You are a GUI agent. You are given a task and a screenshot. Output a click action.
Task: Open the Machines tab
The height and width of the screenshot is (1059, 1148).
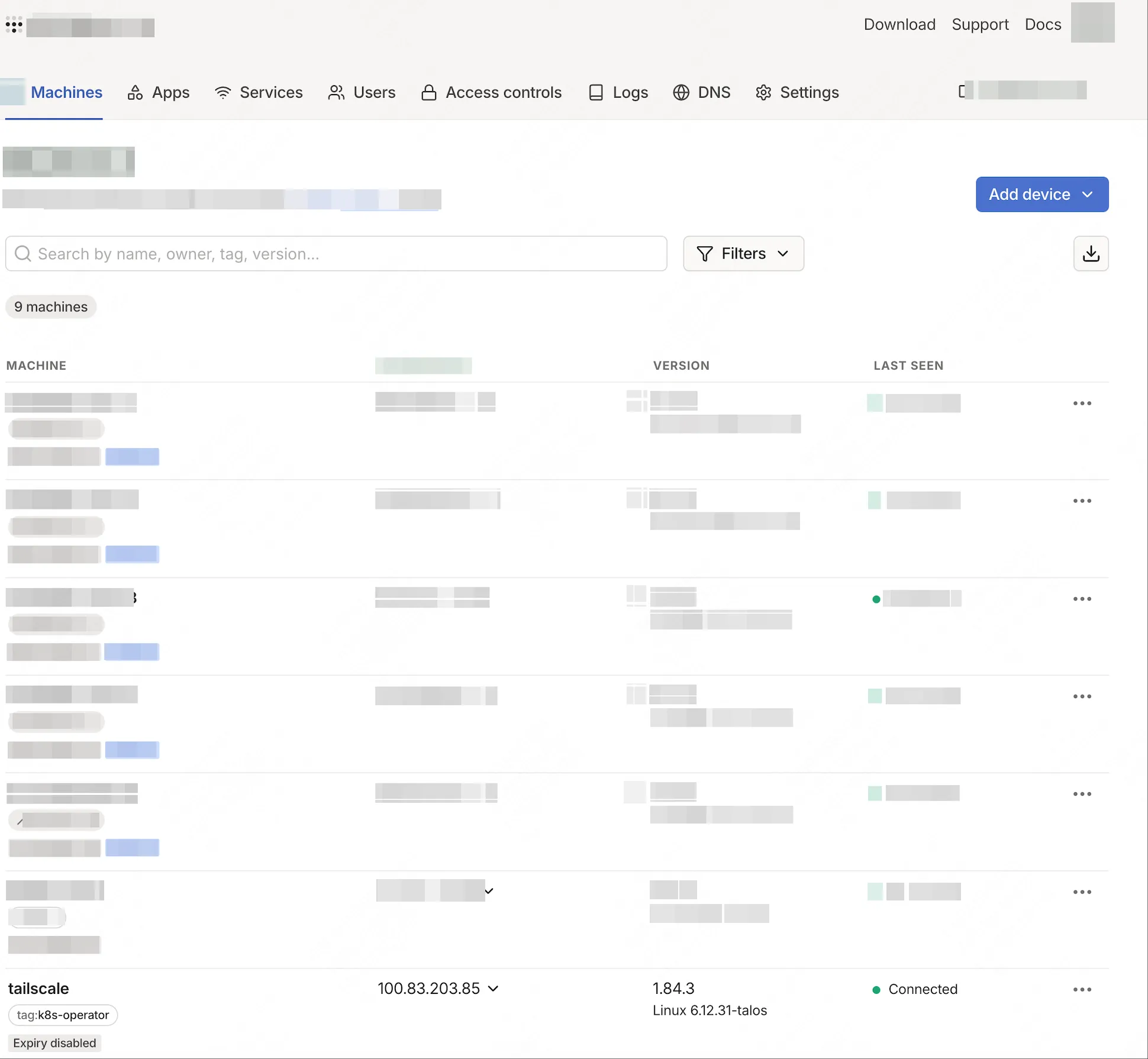tap(66, 92)
